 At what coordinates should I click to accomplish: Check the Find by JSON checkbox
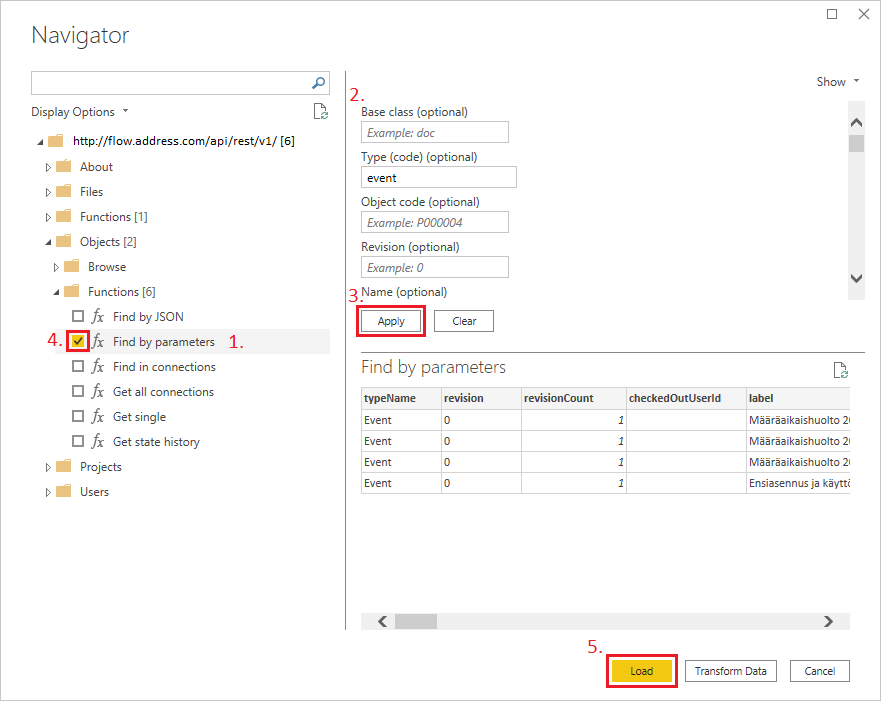78,317
